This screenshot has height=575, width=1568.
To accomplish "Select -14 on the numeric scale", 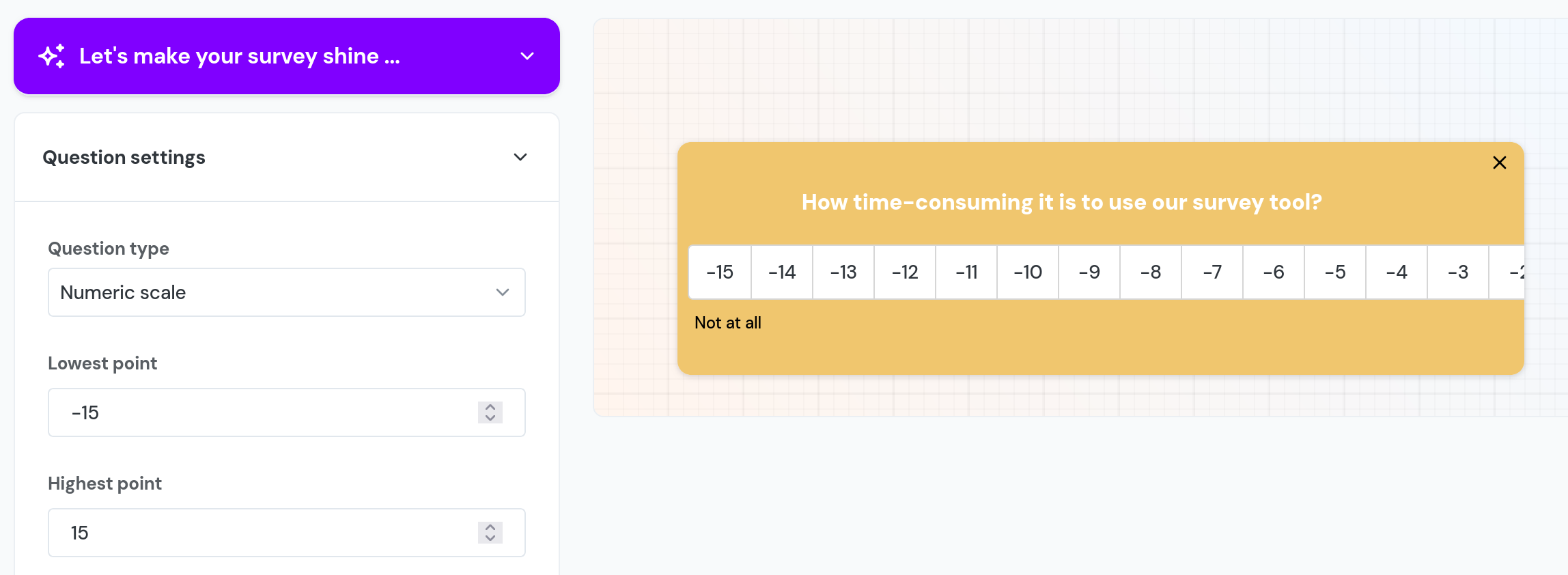I will pos(782,272).
